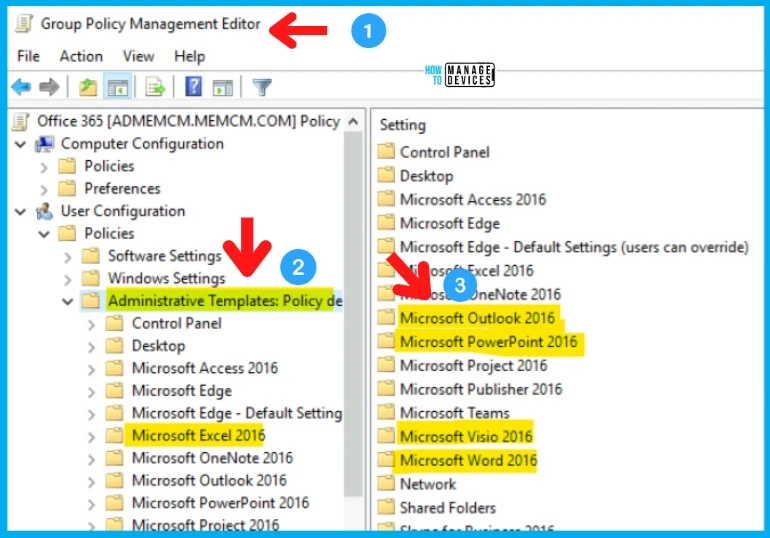Expand Control Panel in the tree

91,324
